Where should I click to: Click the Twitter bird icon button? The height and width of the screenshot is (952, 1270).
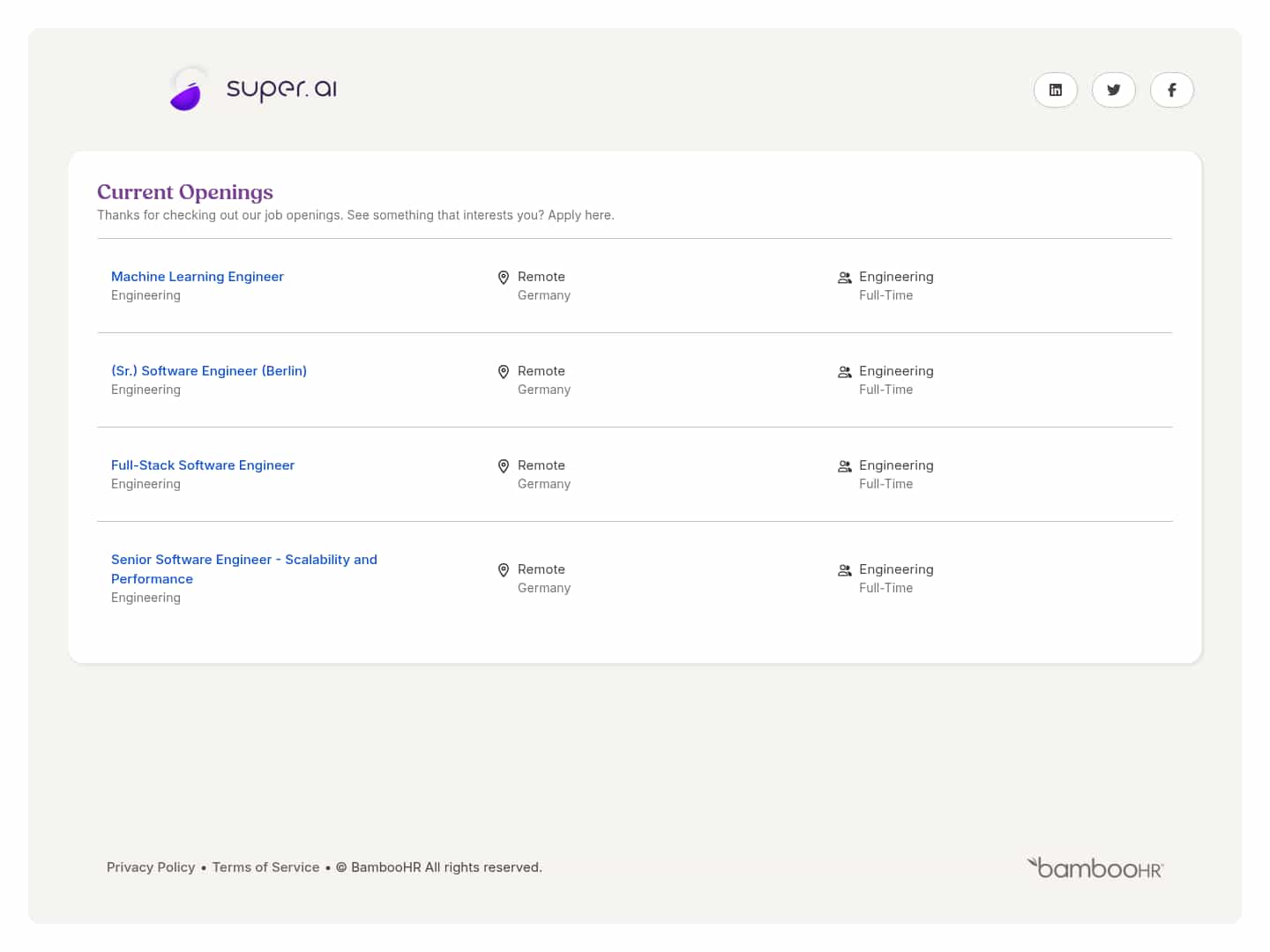point(1113,90)
